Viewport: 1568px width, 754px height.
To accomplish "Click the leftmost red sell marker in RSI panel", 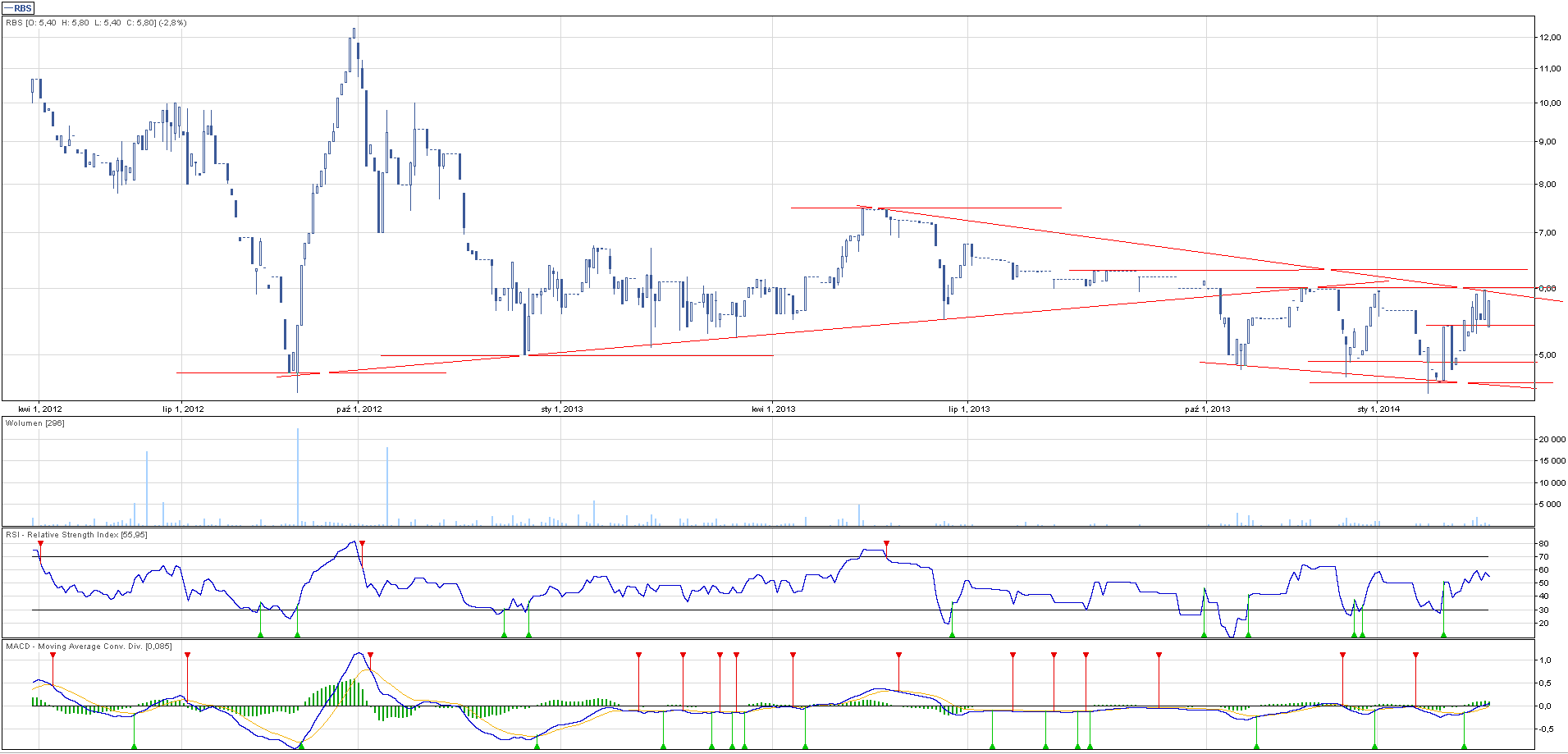I will pos(40,544).
